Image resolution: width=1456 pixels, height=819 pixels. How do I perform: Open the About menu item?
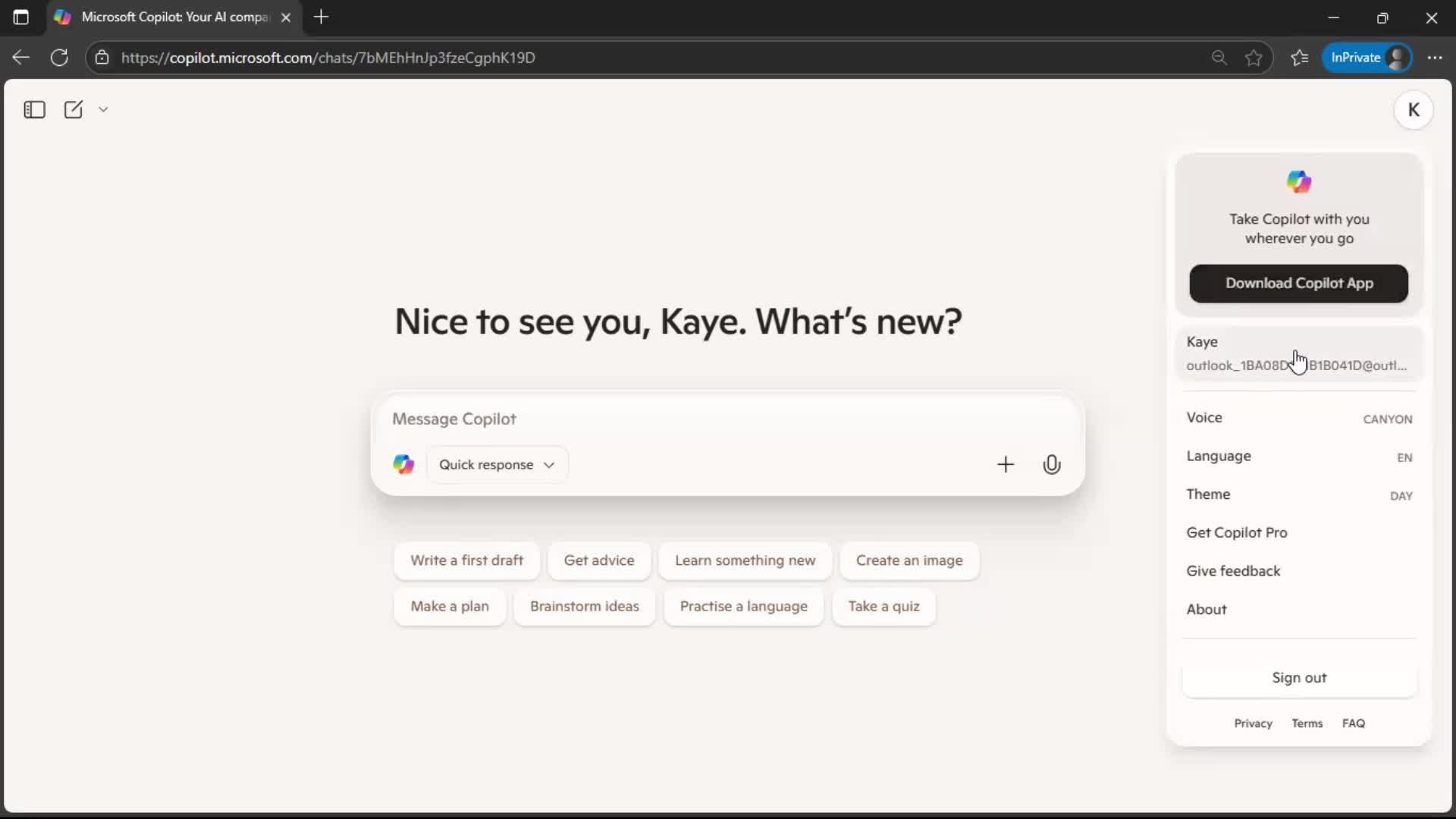(1298, 610)
